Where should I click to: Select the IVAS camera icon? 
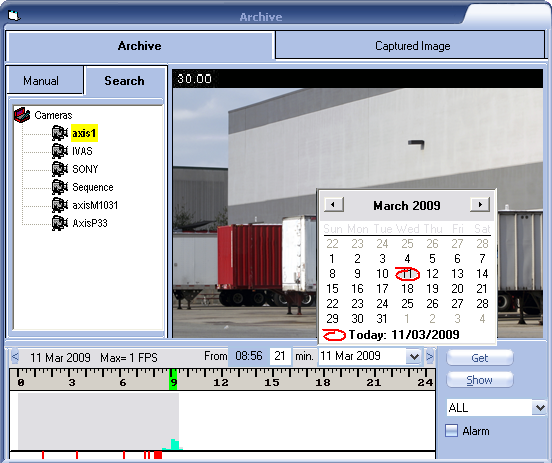tap(60, 151)
